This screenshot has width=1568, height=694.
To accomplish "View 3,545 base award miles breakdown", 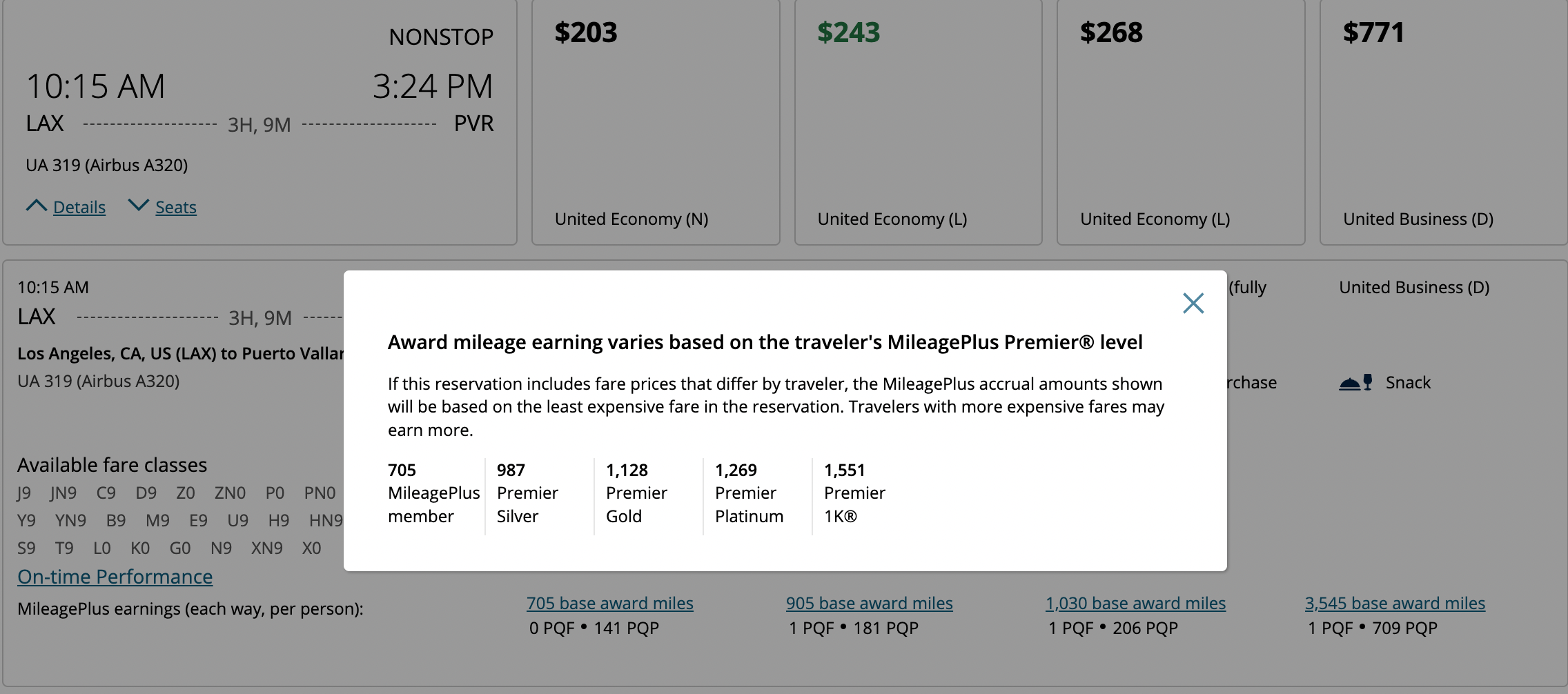I will click(x=1395, y=603).
